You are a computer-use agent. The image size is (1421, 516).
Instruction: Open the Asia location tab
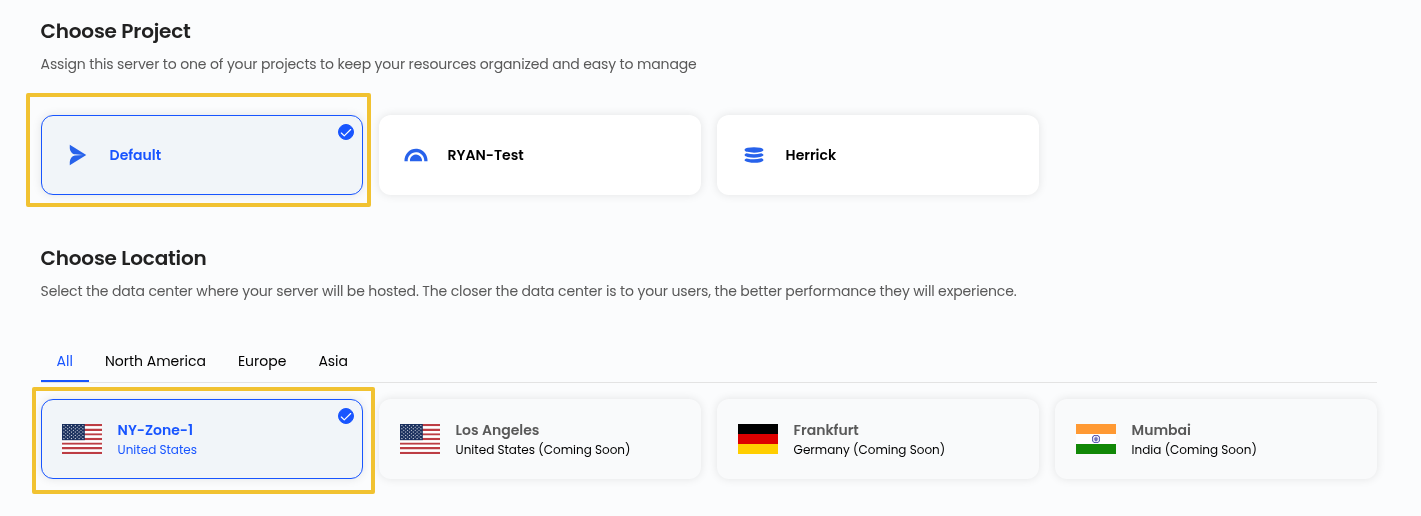coord(333,361)
